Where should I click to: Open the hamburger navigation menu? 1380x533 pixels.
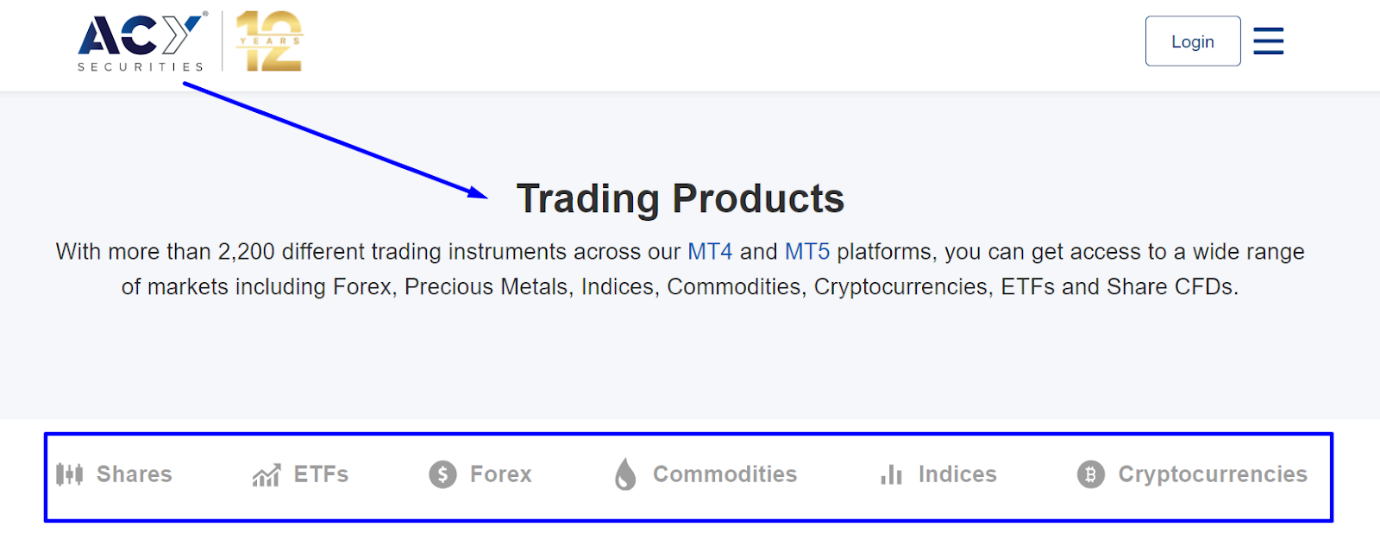1268,41
